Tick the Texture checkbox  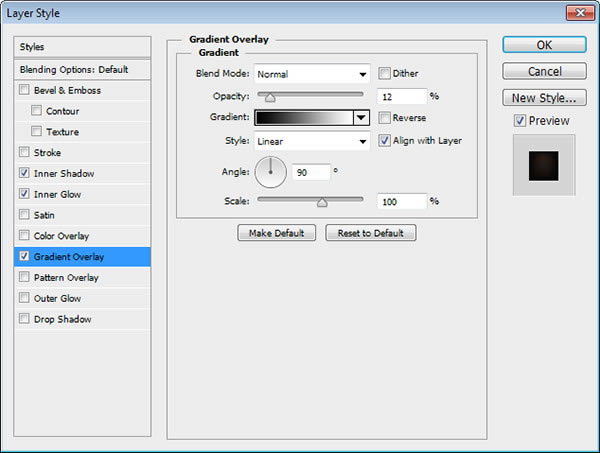click(36, 131)
